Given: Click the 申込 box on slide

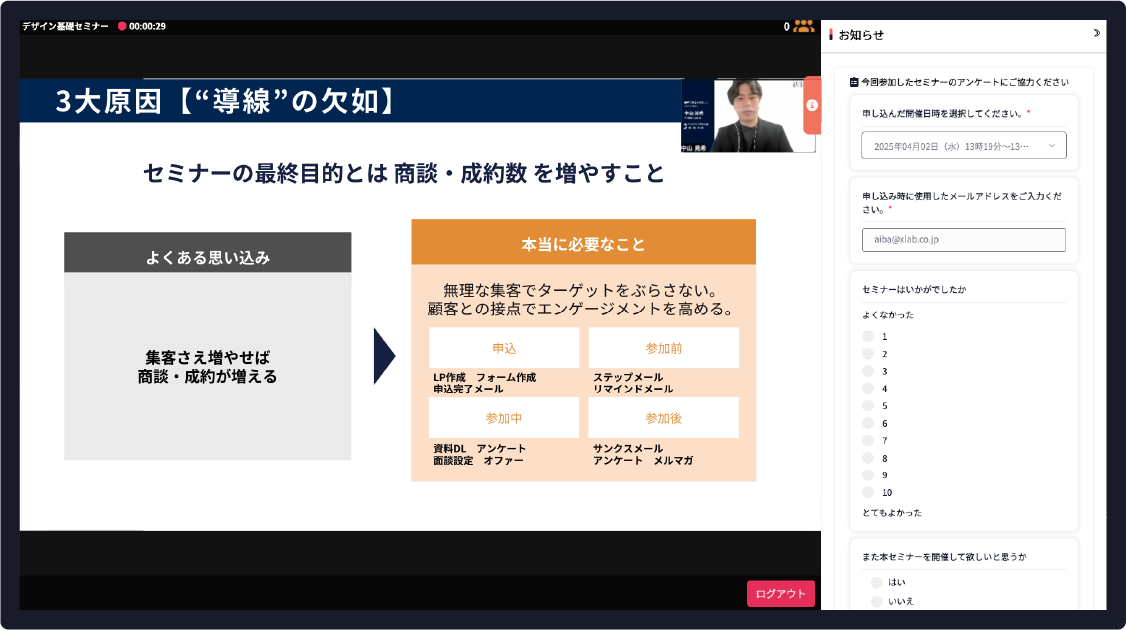Looking at the screenshot, I should click(504, 348).
